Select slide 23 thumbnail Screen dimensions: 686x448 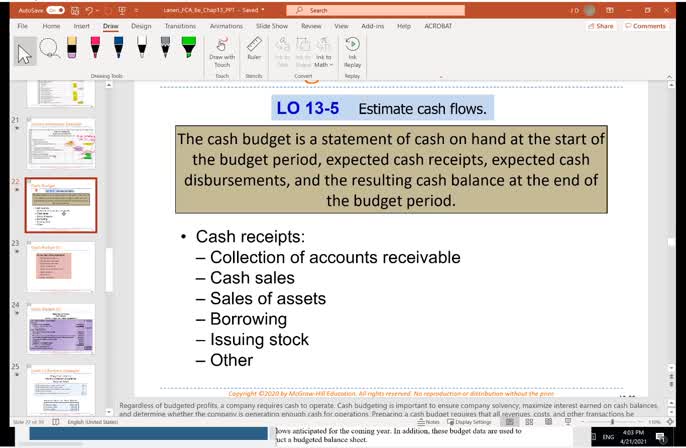[61, 267]
